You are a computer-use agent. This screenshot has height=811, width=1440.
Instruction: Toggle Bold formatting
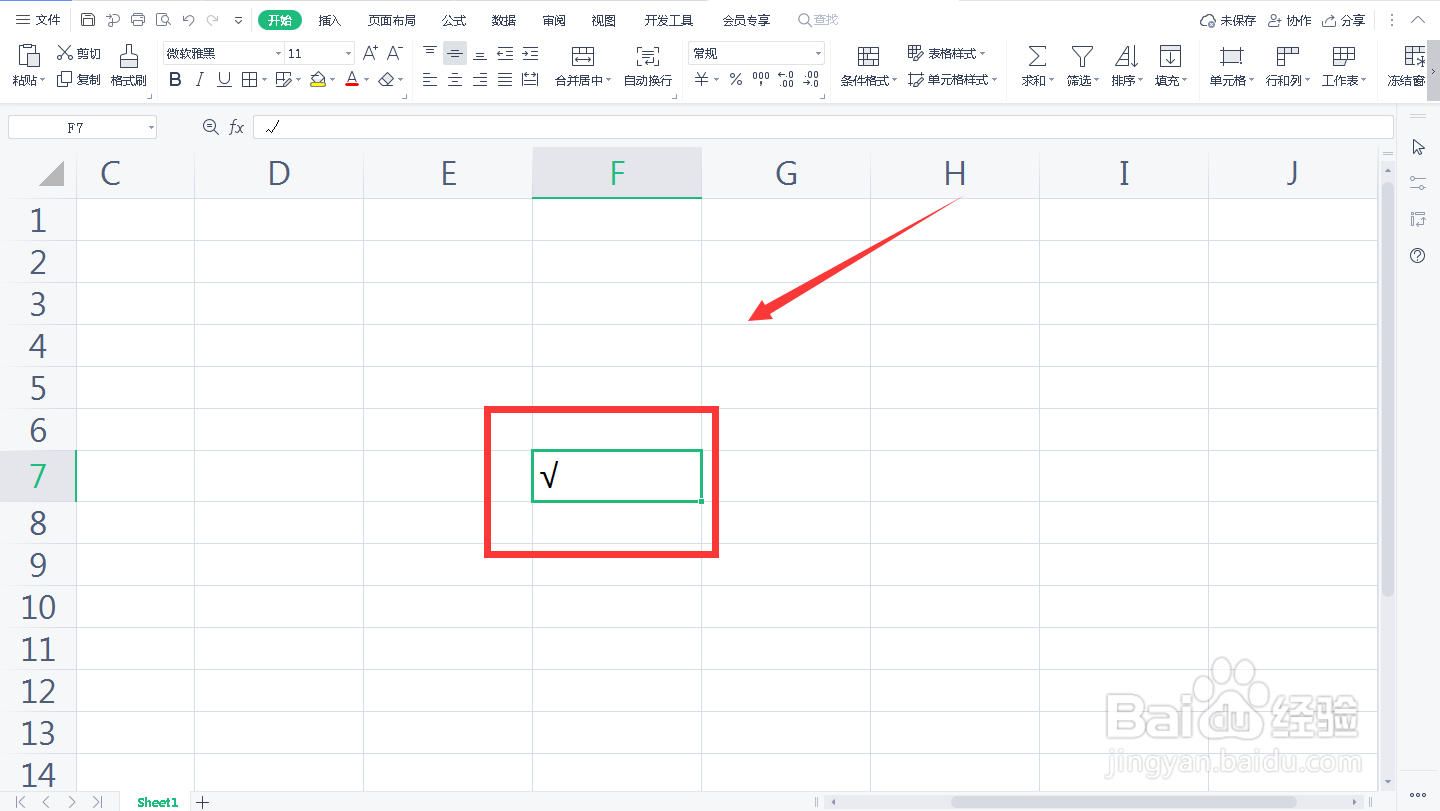[x=175, y=79]
